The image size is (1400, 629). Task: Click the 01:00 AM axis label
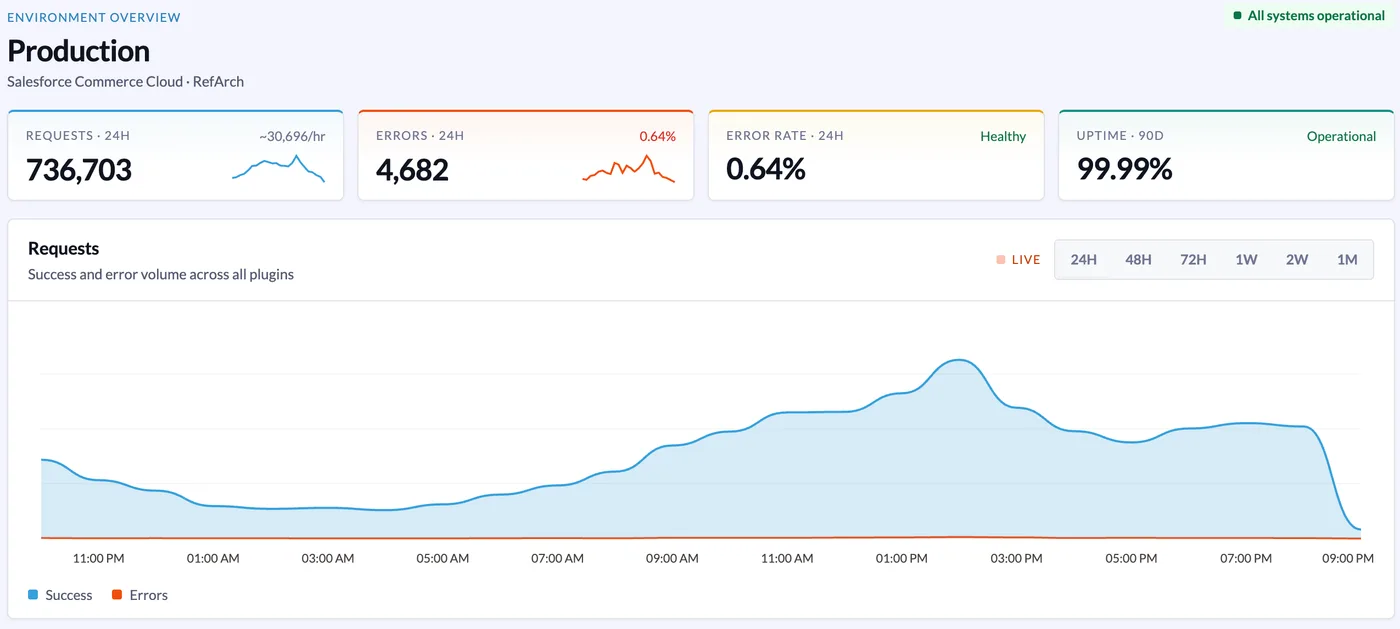click(x=213, y=558)
